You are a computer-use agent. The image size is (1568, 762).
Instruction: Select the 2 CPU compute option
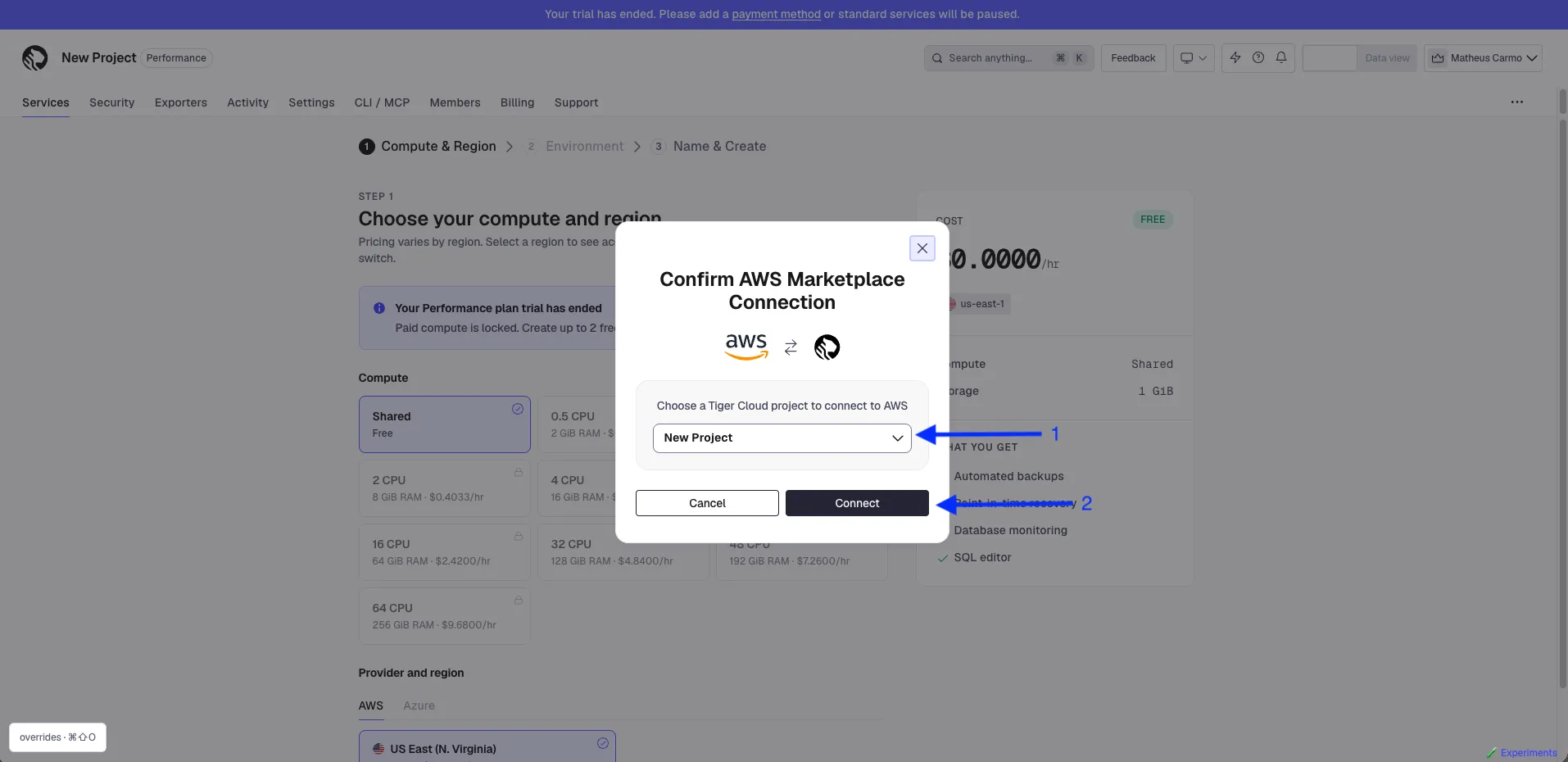[x=444, y=488]
